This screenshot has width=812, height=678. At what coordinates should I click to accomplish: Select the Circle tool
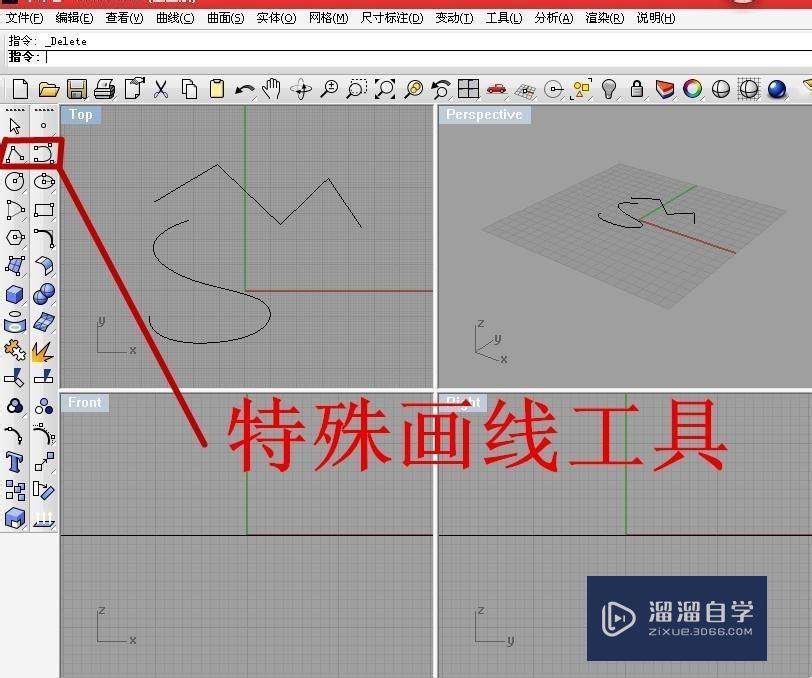[x=14, y=182]
